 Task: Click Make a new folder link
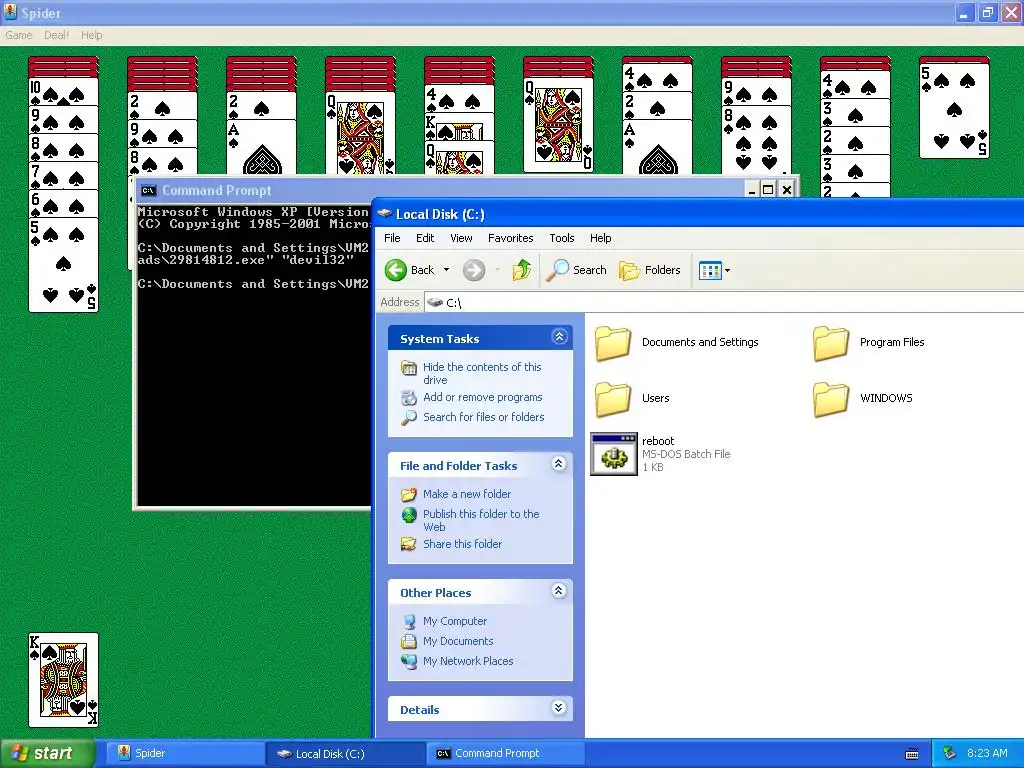467,494
